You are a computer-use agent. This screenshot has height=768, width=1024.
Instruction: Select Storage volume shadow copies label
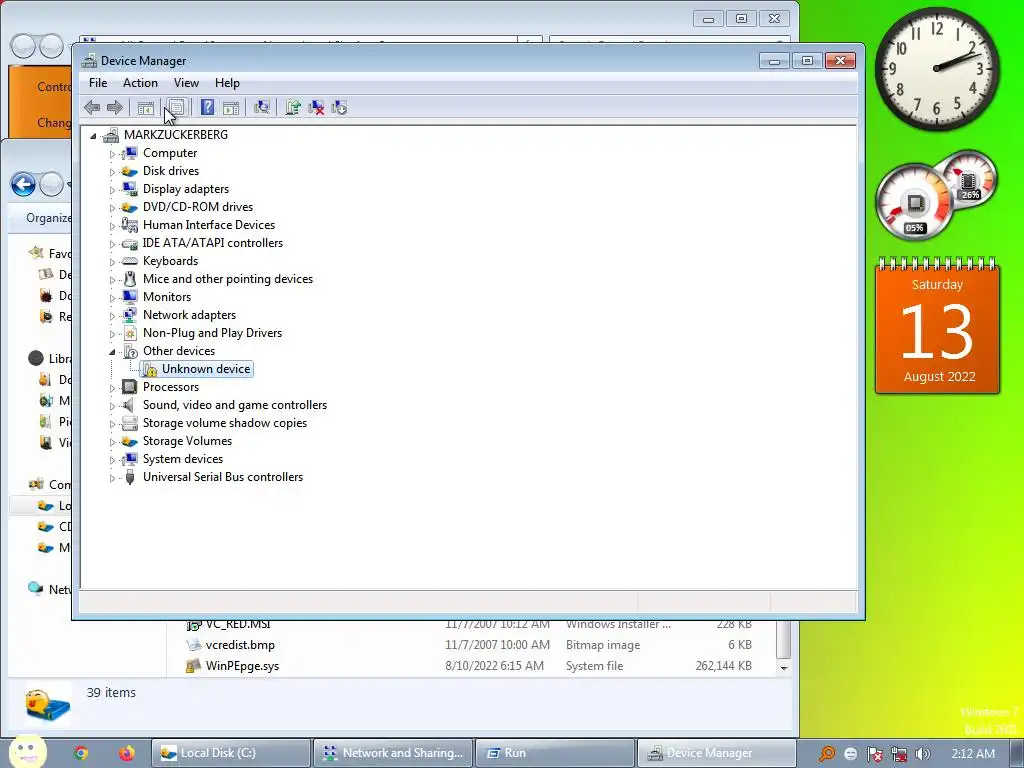coord(225,423)
